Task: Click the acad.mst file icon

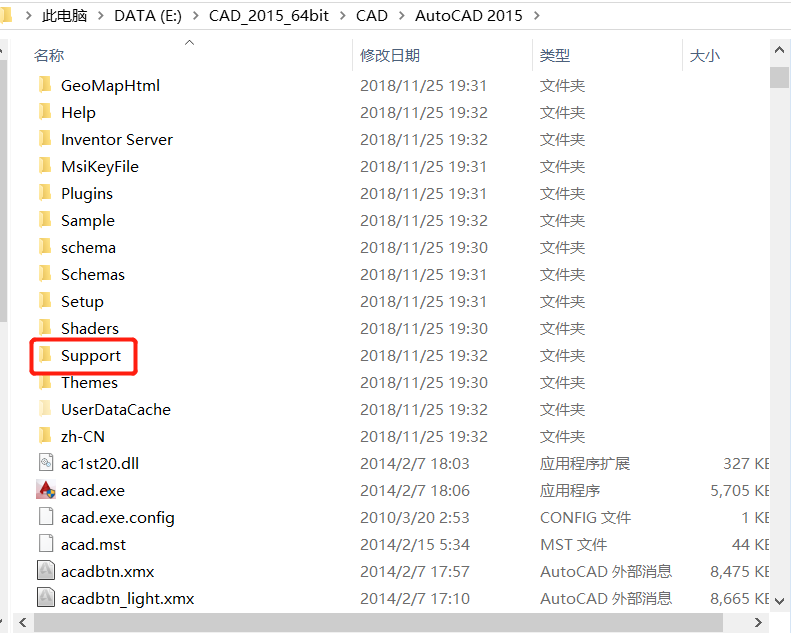Action: pos(46,544)
